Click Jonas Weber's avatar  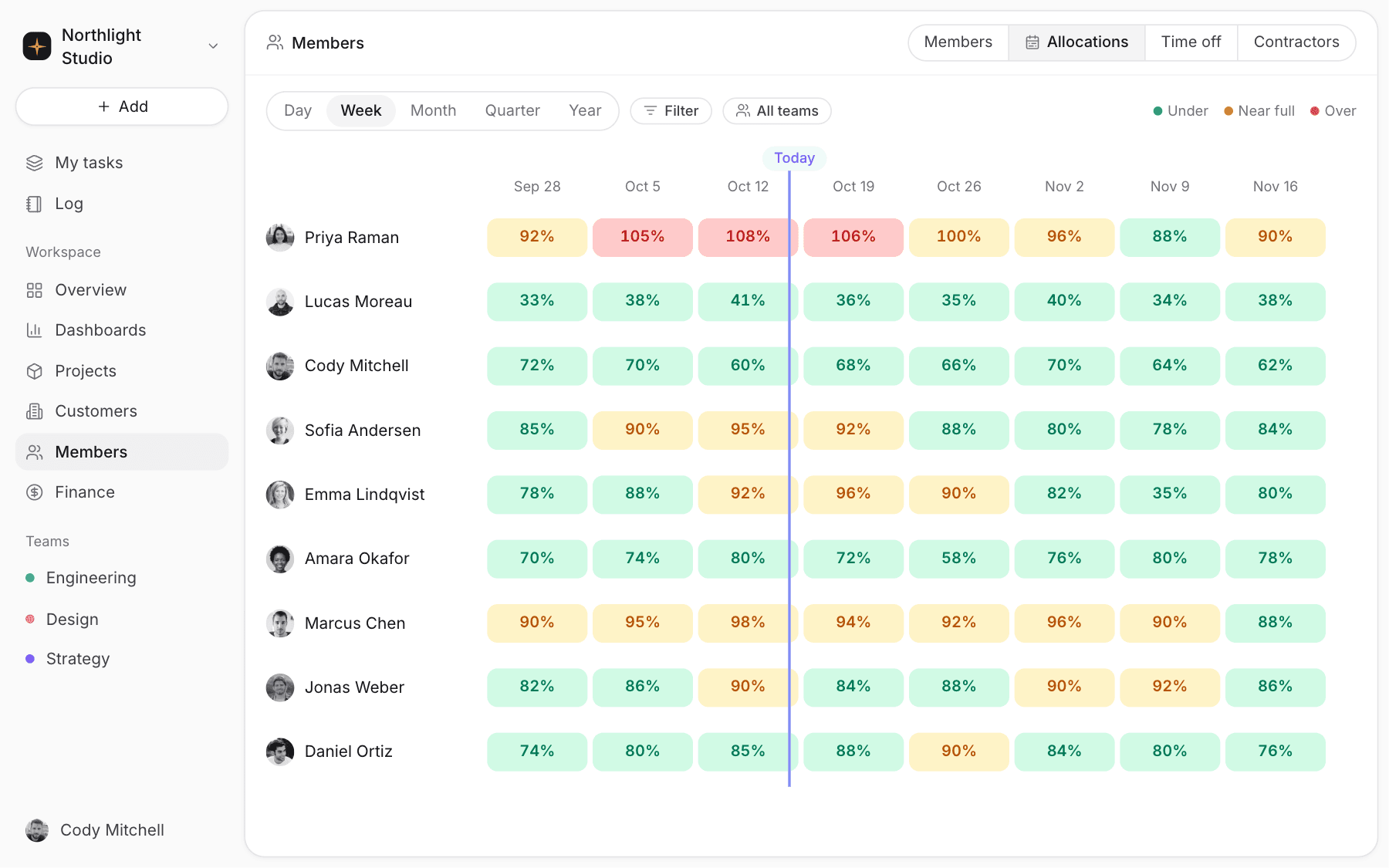point(280,687)
